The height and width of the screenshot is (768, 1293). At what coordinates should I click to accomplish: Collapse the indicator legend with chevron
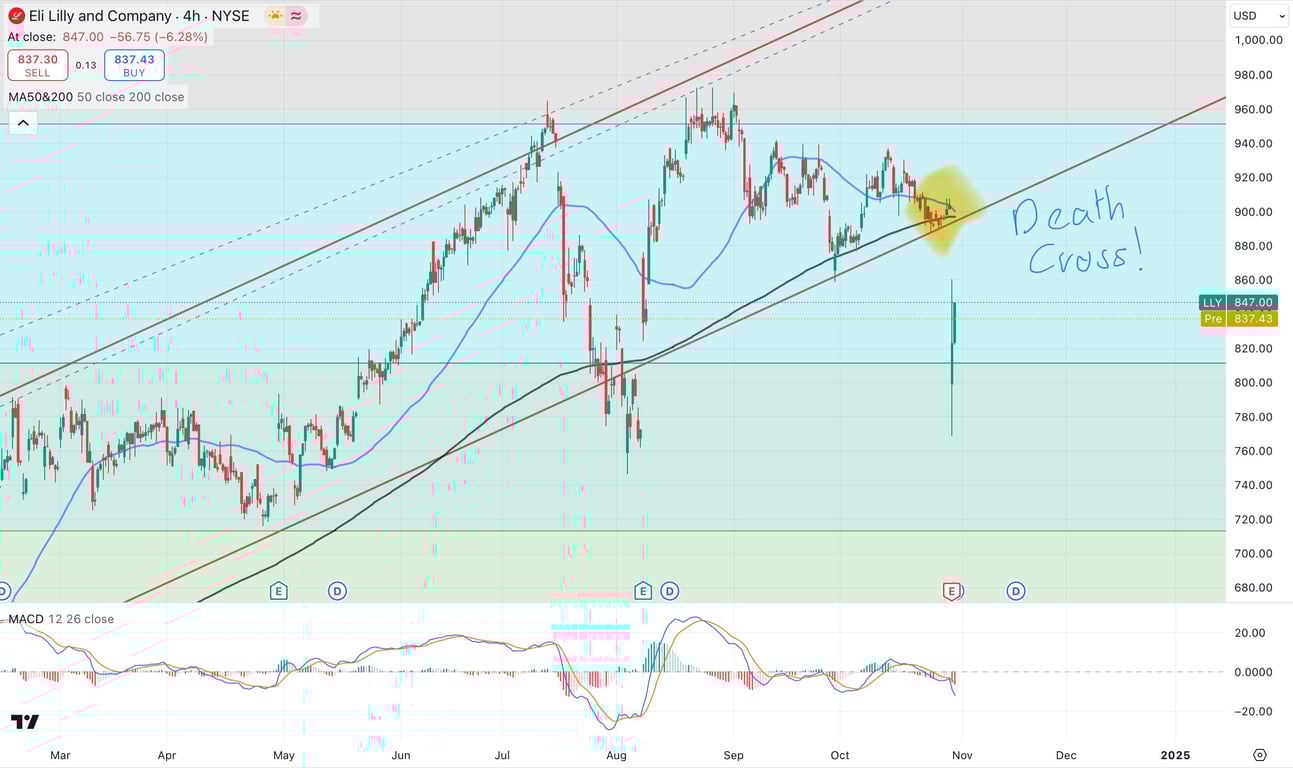[x=23, y=124]
